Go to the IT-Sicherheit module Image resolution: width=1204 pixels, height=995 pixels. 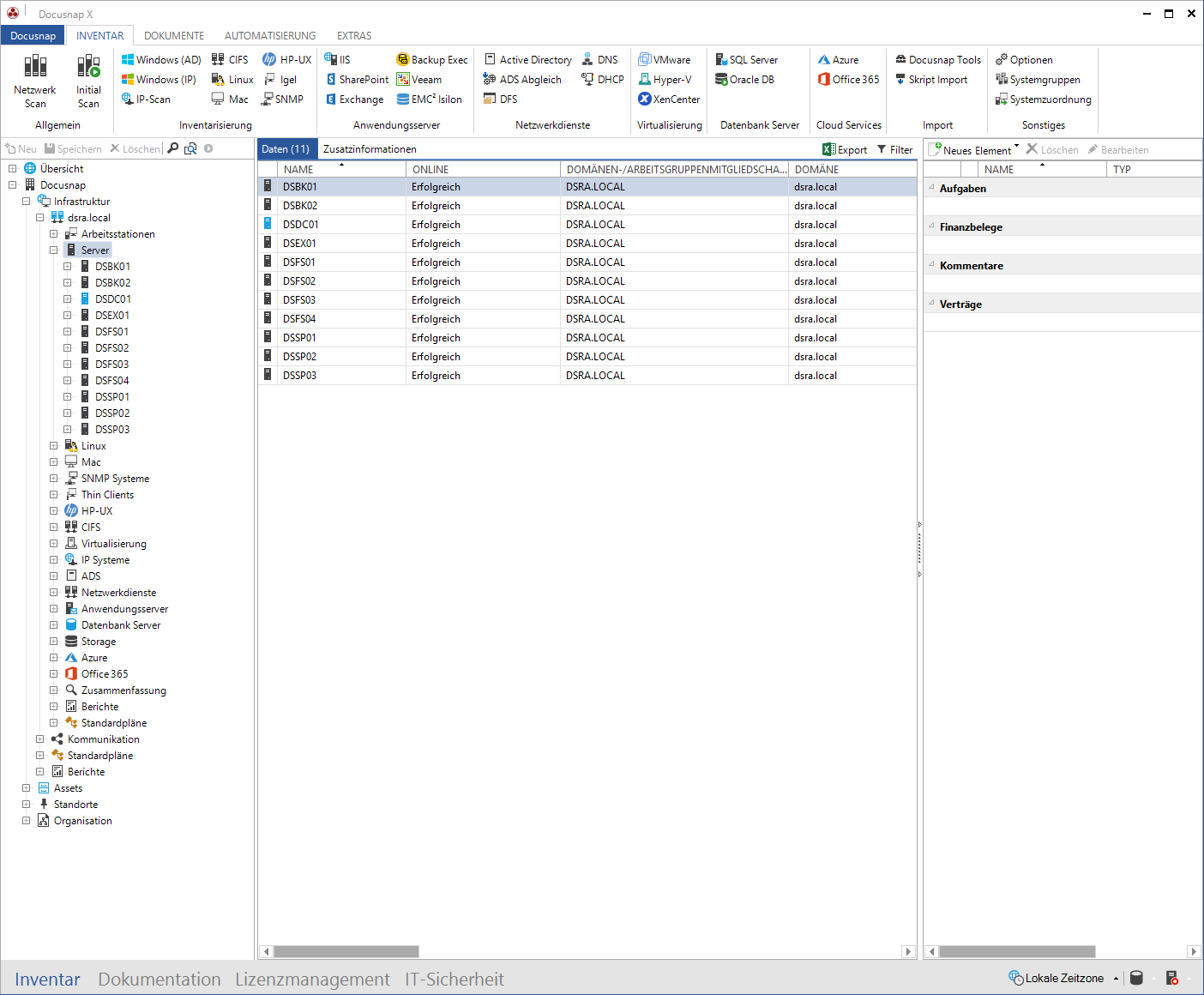click(x=455, y=980)
